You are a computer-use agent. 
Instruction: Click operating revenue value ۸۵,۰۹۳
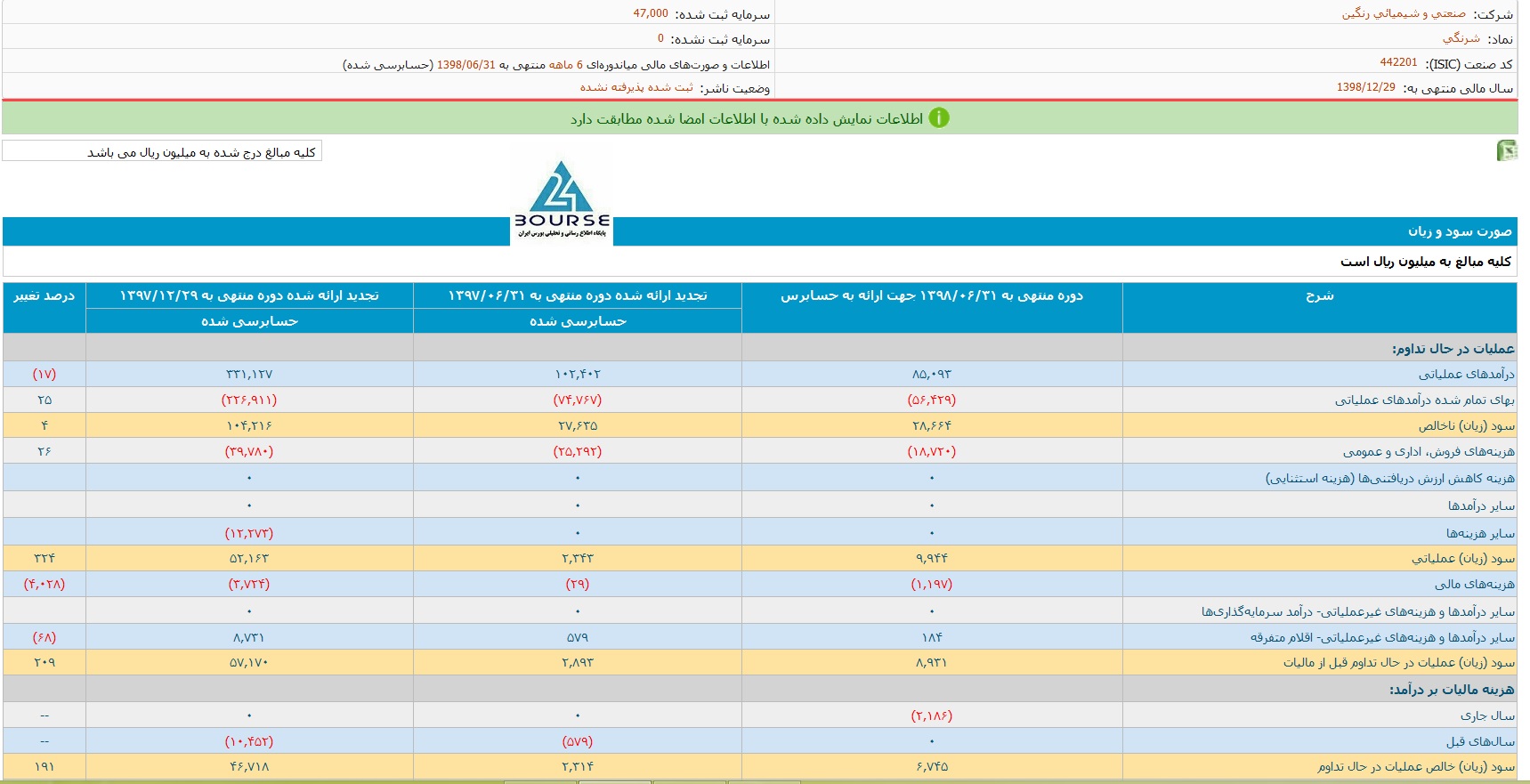[932, 375]
